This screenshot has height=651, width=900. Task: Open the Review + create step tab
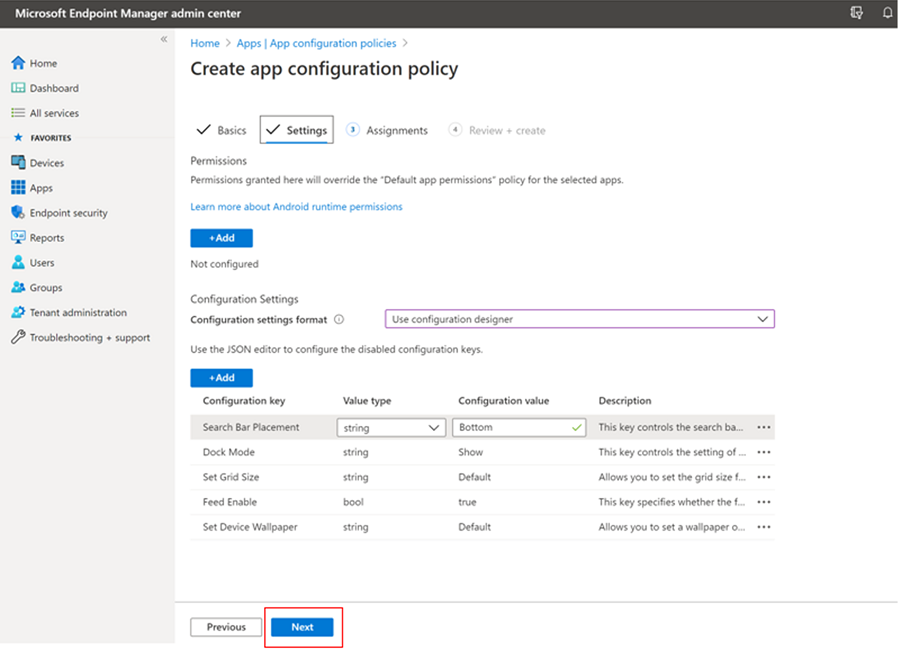click(x=497, y=130)
